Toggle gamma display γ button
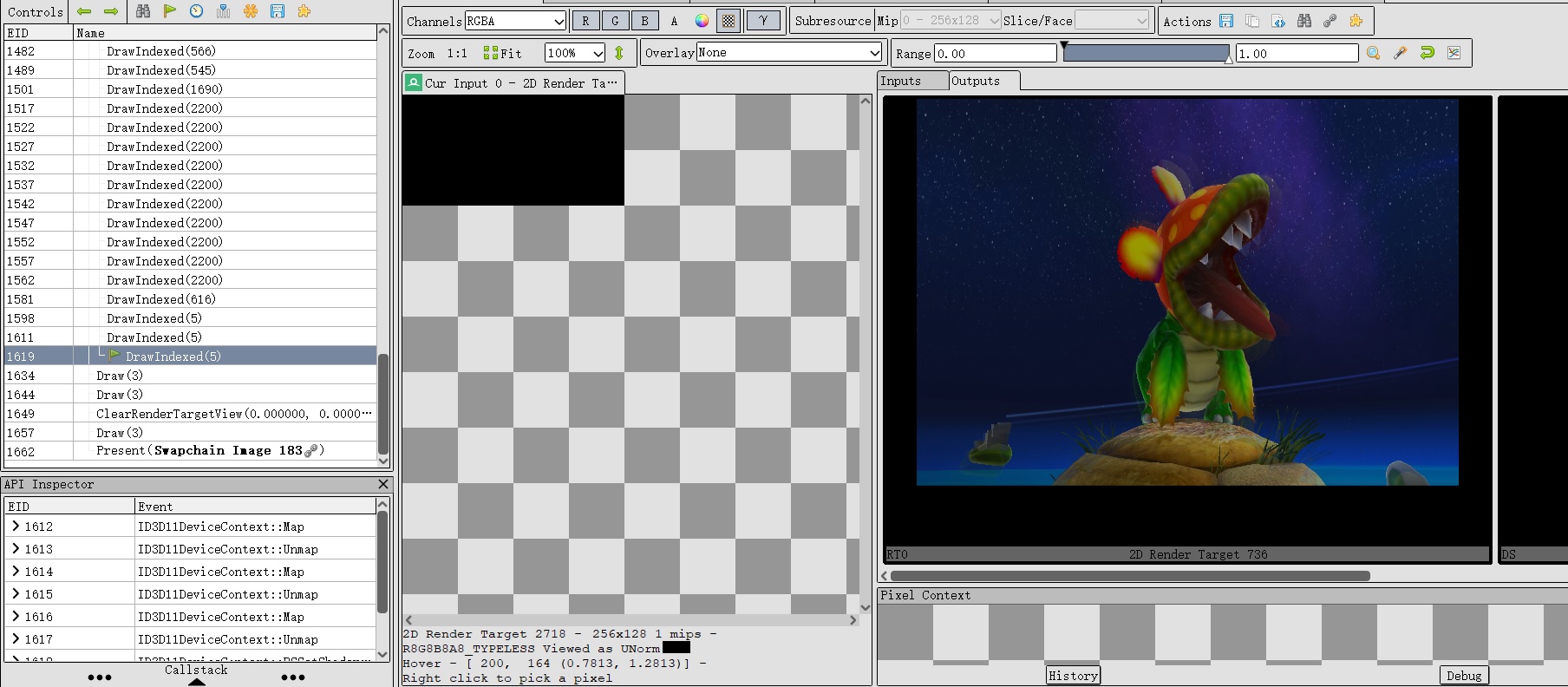The image size is (1568, 687). [x=763, y=21]
